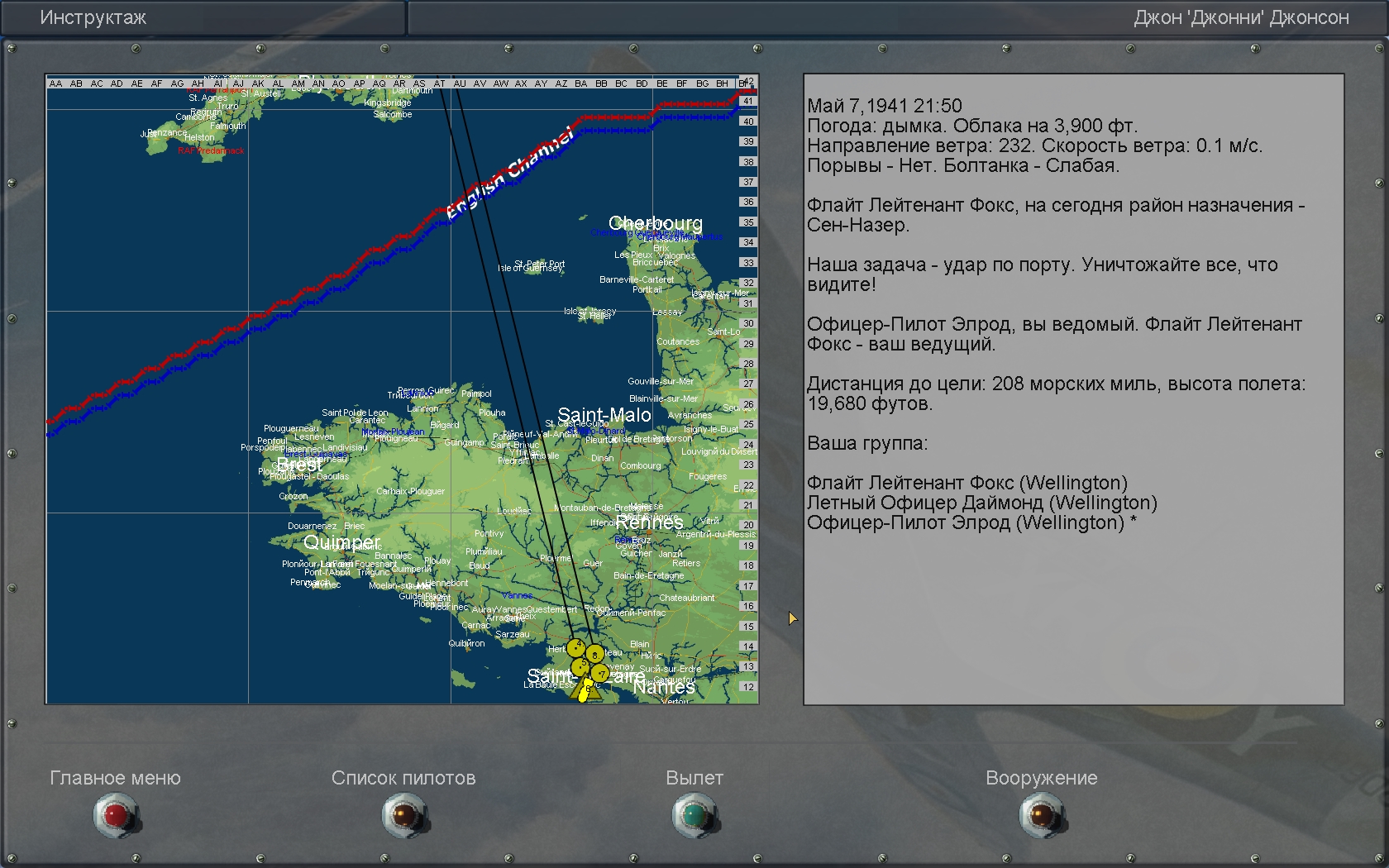Click the round button under Список пилотов

point(404,815)
